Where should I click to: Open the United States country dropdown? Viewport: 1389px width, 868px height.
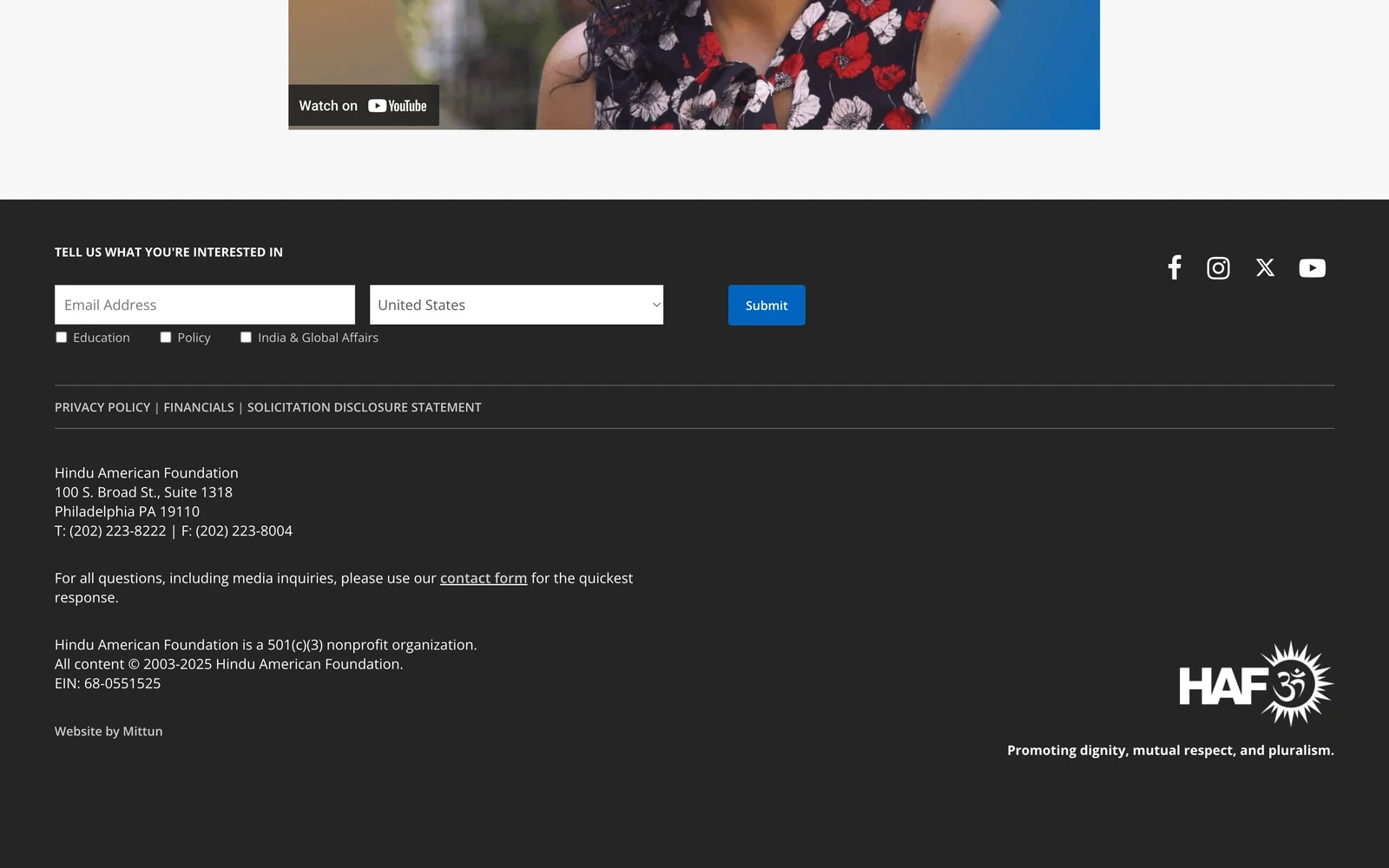tap(517, 305)
